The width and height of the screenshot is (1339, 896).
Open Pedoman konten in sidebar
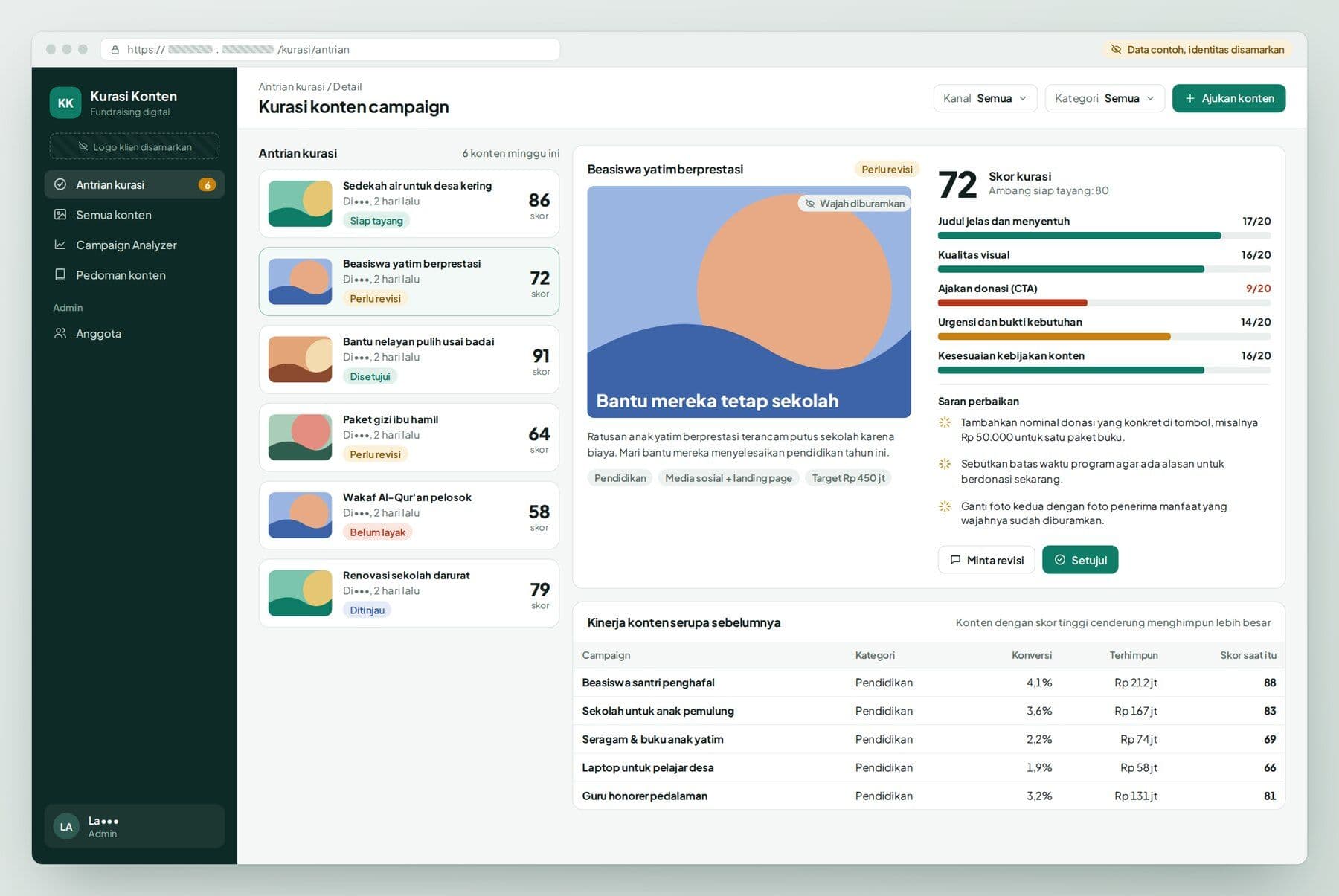tap(135, 274)
